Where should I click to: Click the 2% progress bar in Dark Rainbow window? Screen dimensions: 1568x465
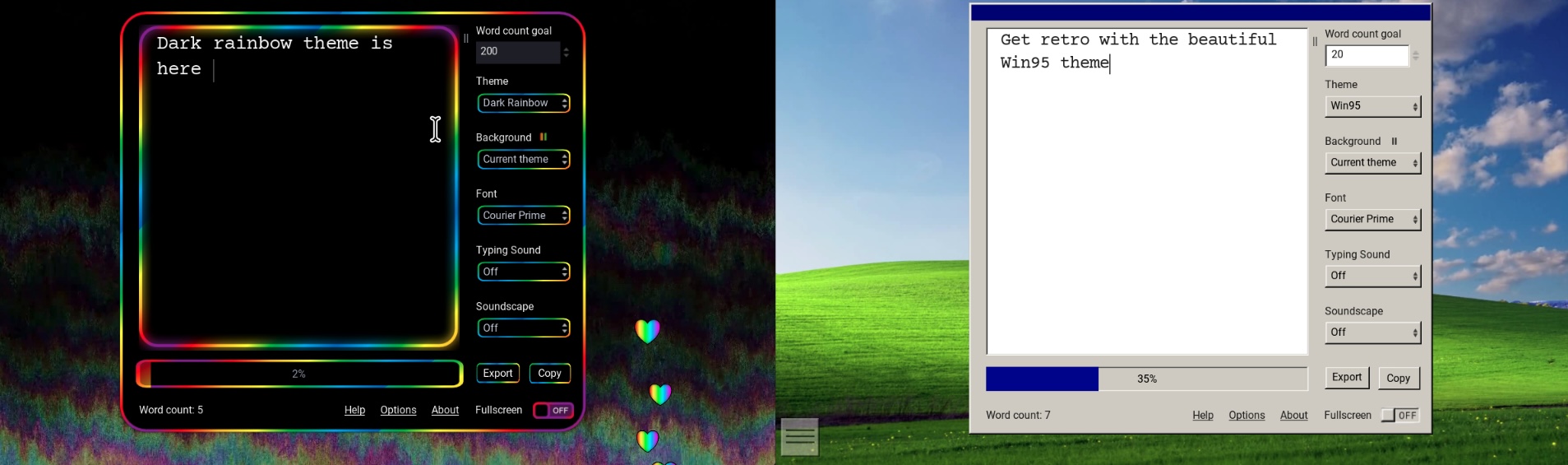(x=299, y=374)
